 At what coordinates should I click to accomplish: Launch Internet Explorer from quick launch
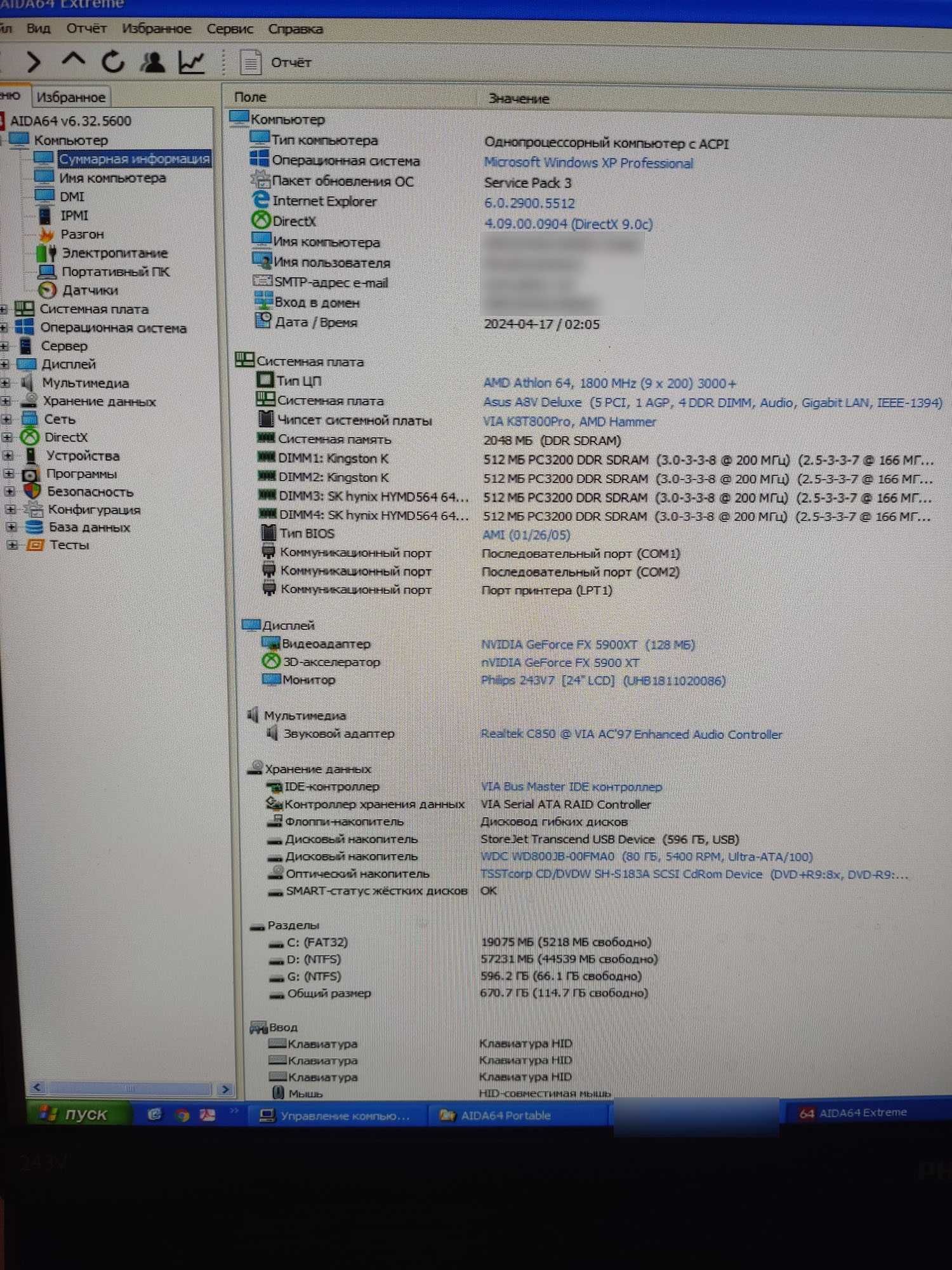pyautogui.click(x=154, y=1114)
